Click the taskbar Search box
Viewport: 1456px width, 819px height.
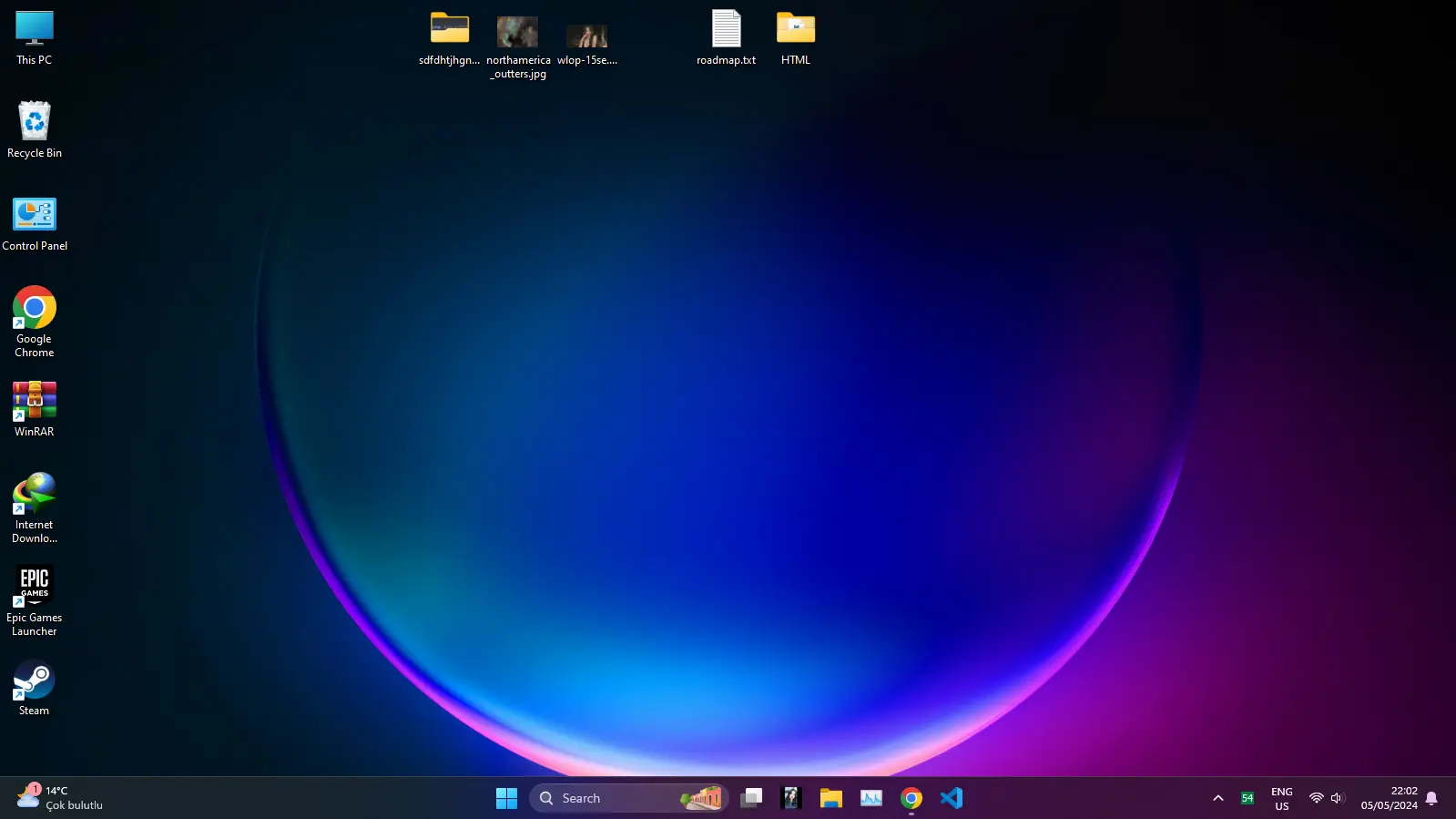click(628, 798)
